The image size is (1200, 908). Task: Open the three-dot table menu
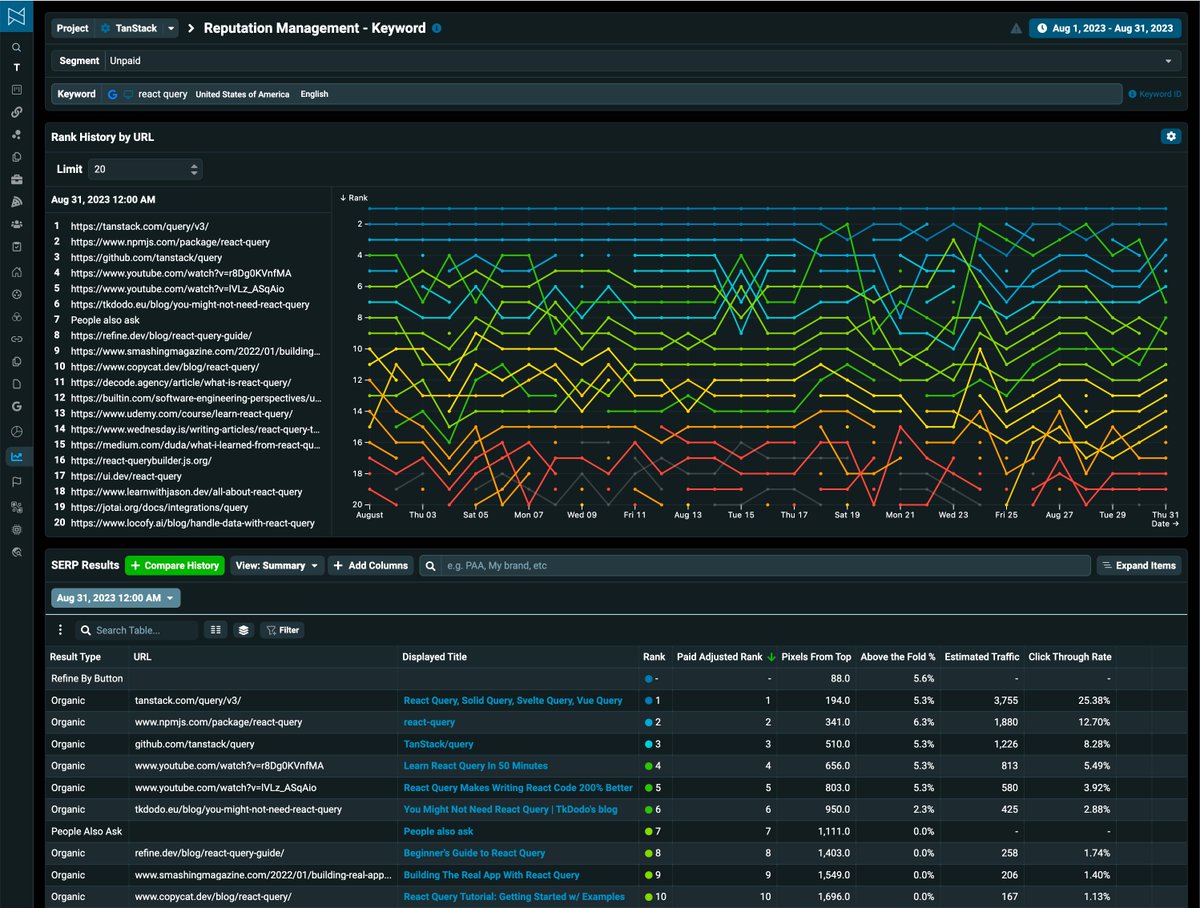point(60,630)
